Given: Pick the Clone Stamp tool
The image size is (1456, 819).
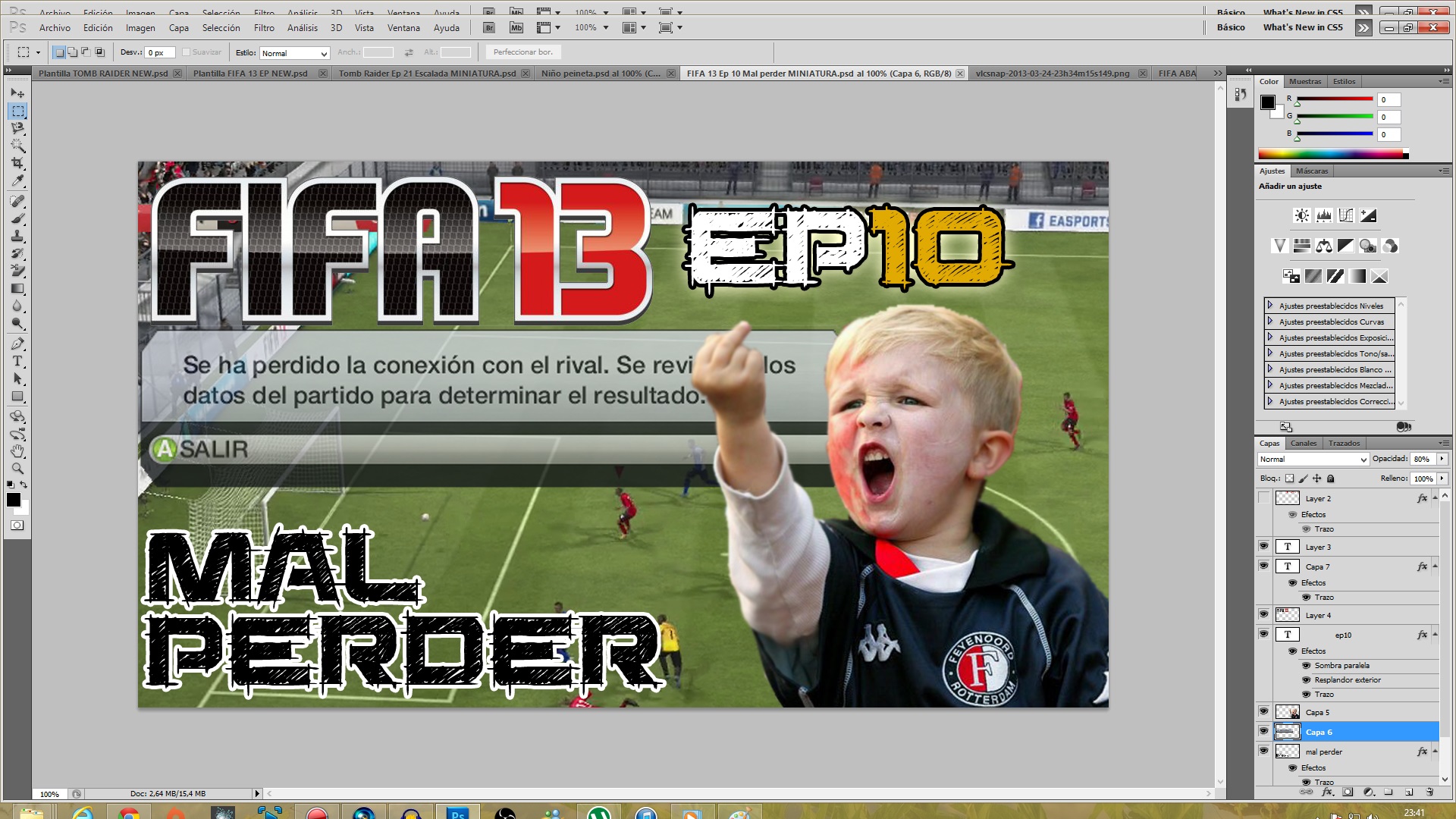Looking at the screenshot, I should tap(17, 236).
